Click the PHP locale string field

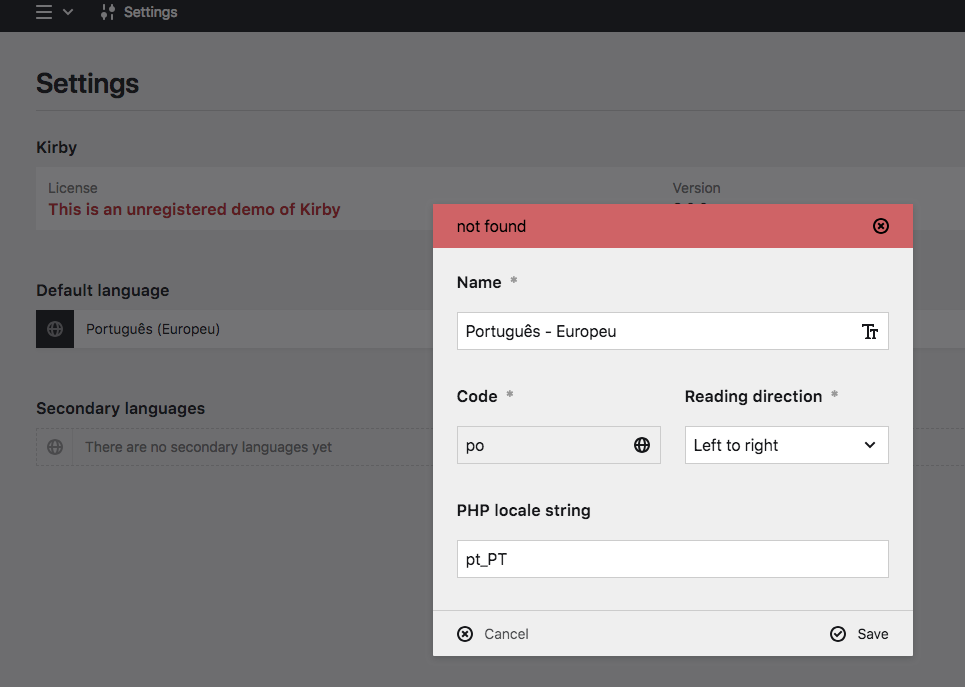click(672, 559)
